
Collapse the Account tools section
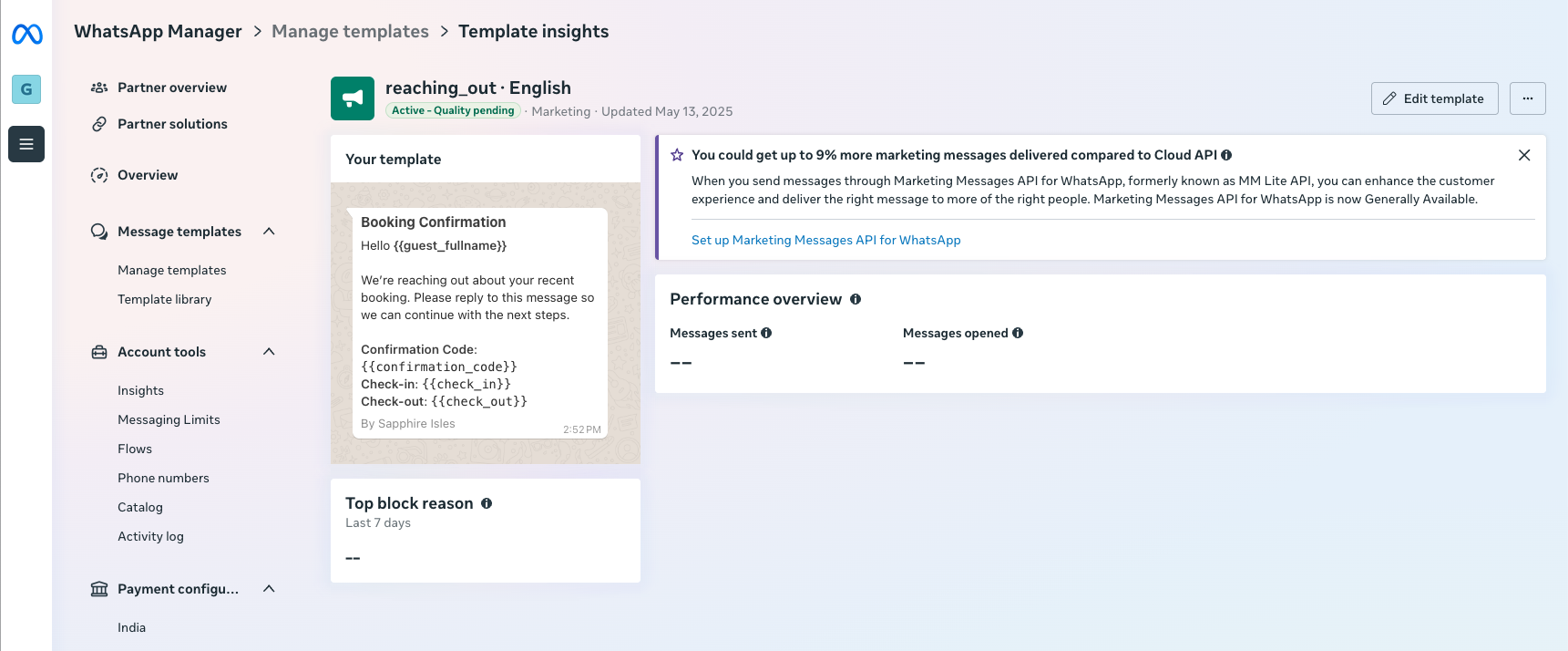click(x=269, y=352)
